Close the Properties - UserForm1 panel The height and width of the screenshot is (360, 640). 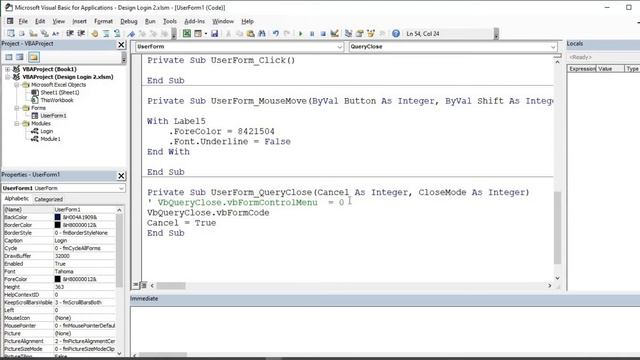point(121,176)
